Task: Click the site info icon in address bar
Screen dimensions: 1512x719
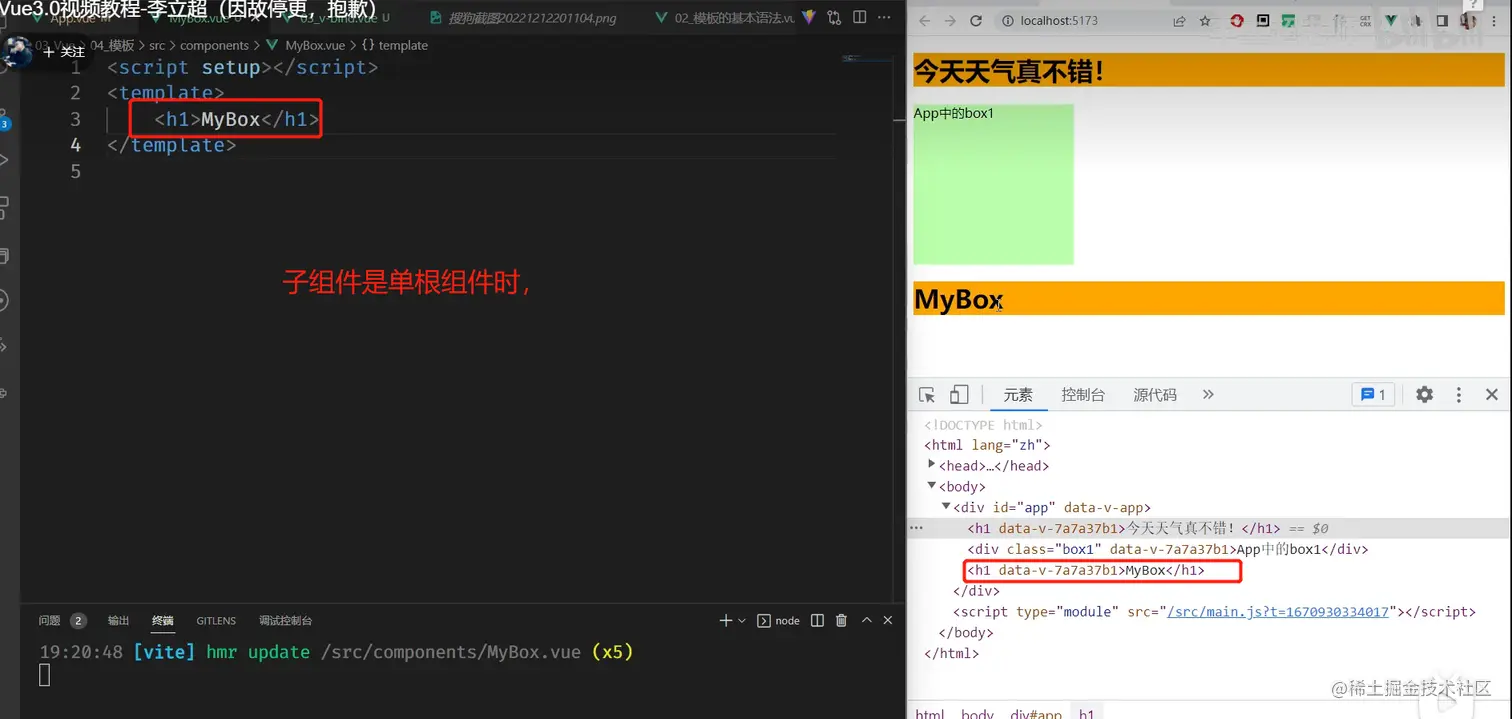Action: [1007, 21]
